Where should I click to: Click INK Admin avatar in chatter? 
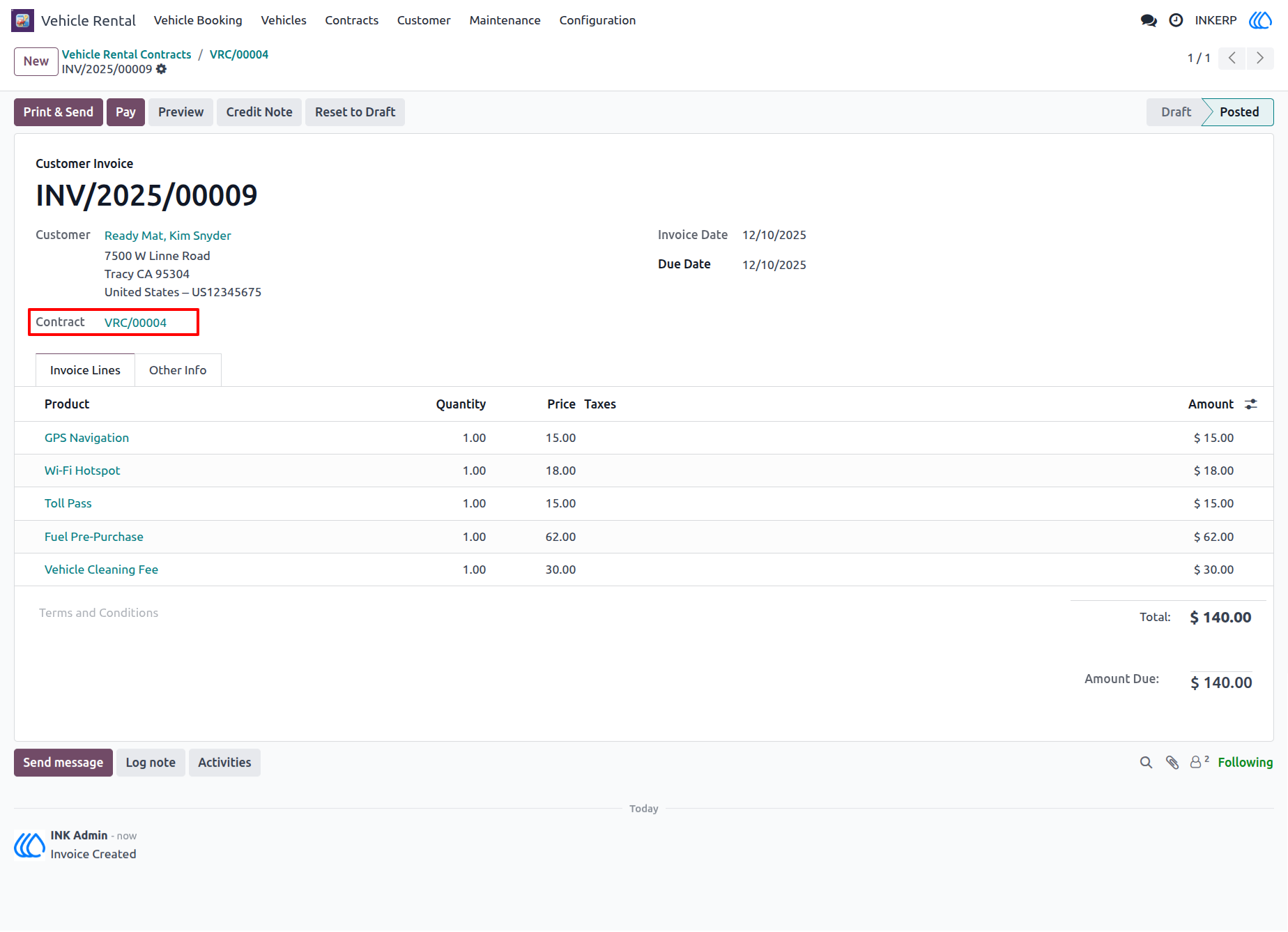click(29, 845)
